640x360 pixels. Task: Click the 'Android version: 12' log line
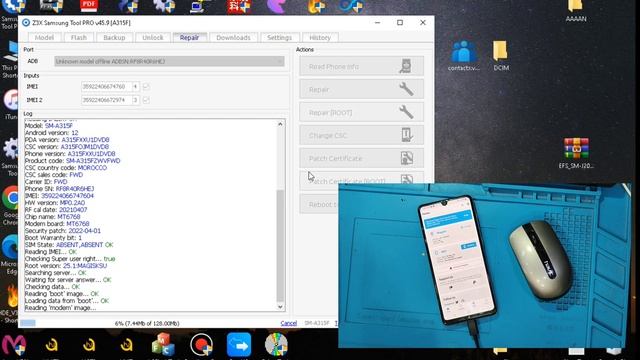tap(51, 133)
